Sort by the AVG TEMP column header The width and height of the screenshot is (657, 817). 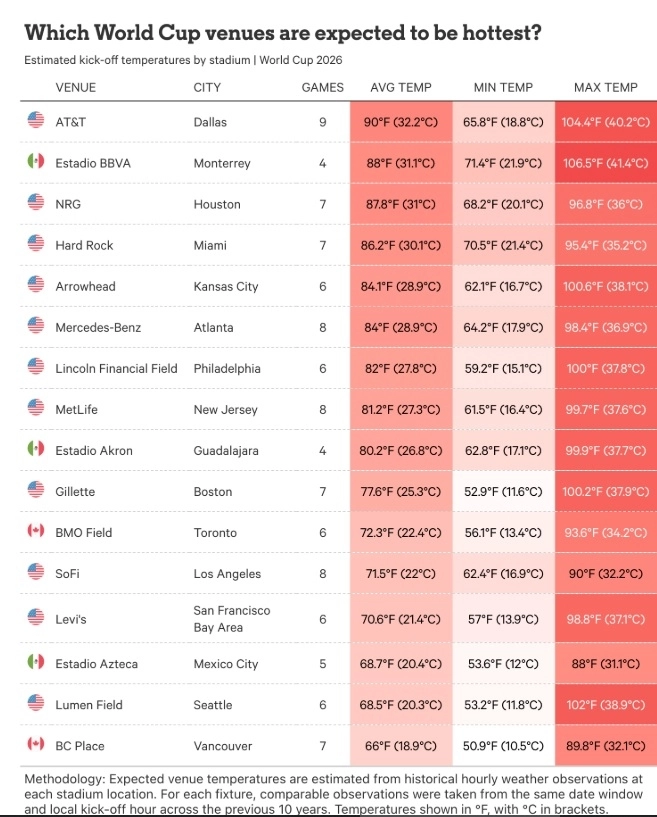(x=401, y=88)
